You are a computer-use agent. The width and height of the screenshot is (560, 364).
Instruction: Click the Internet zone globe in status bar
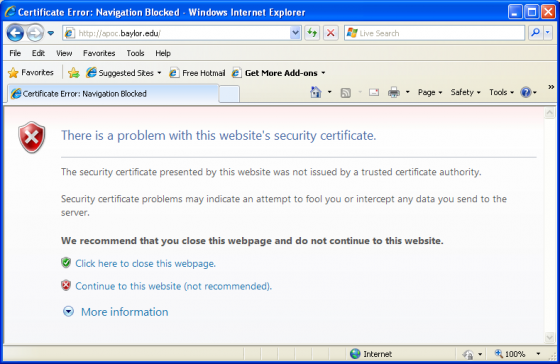pos(355,354)
